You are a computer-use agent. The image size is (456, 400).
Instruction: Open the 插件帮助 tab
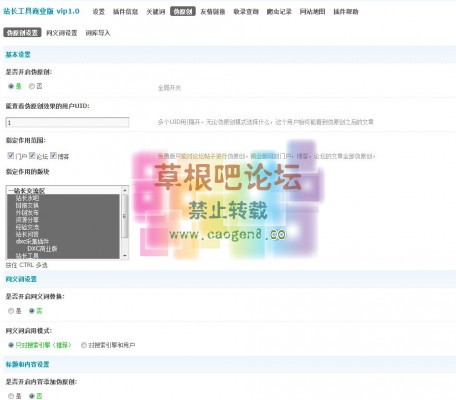click(346, 12)
